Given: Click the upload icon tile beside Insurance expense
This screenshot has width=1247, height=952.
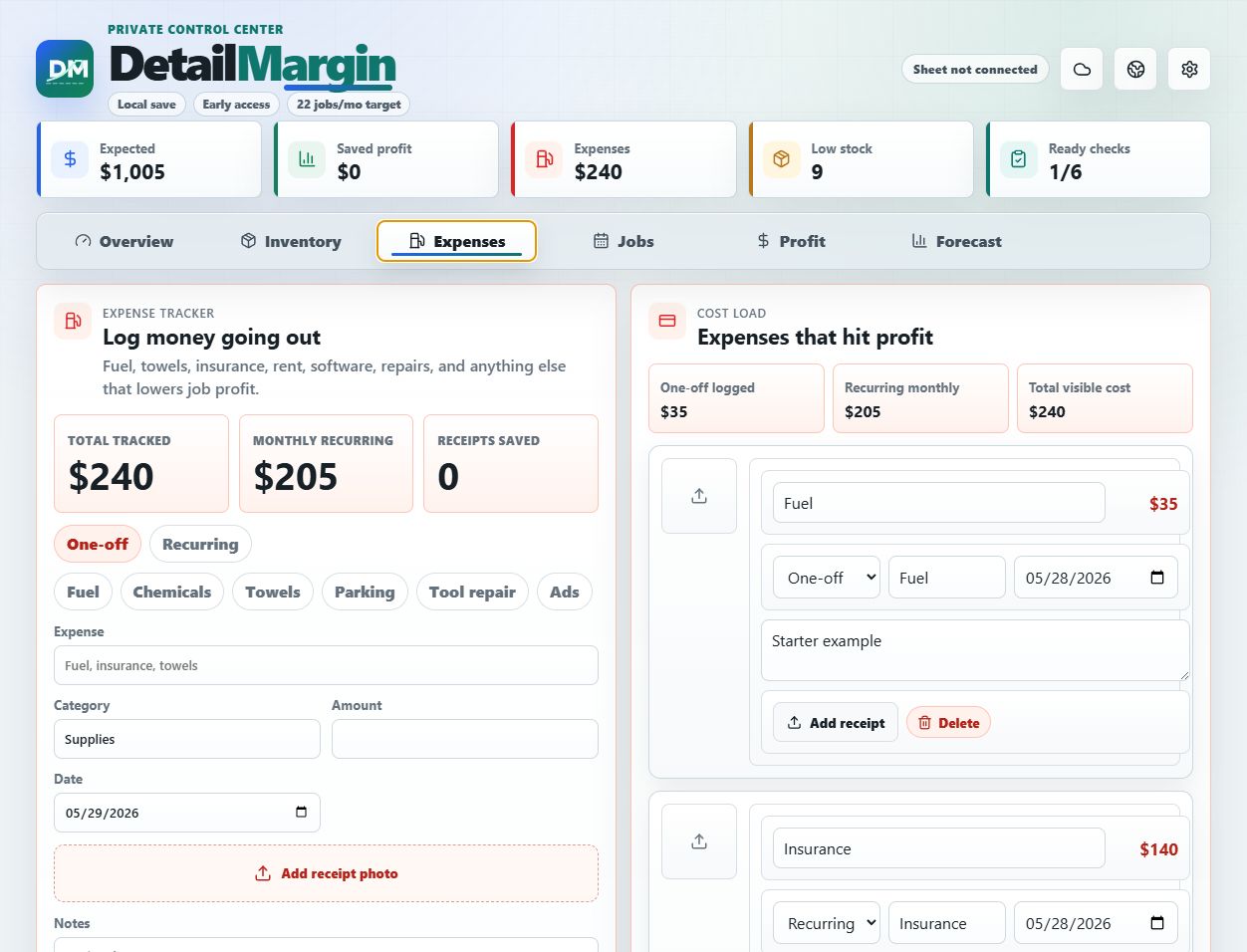Looking at the screenshot, I should coord(699,841).
